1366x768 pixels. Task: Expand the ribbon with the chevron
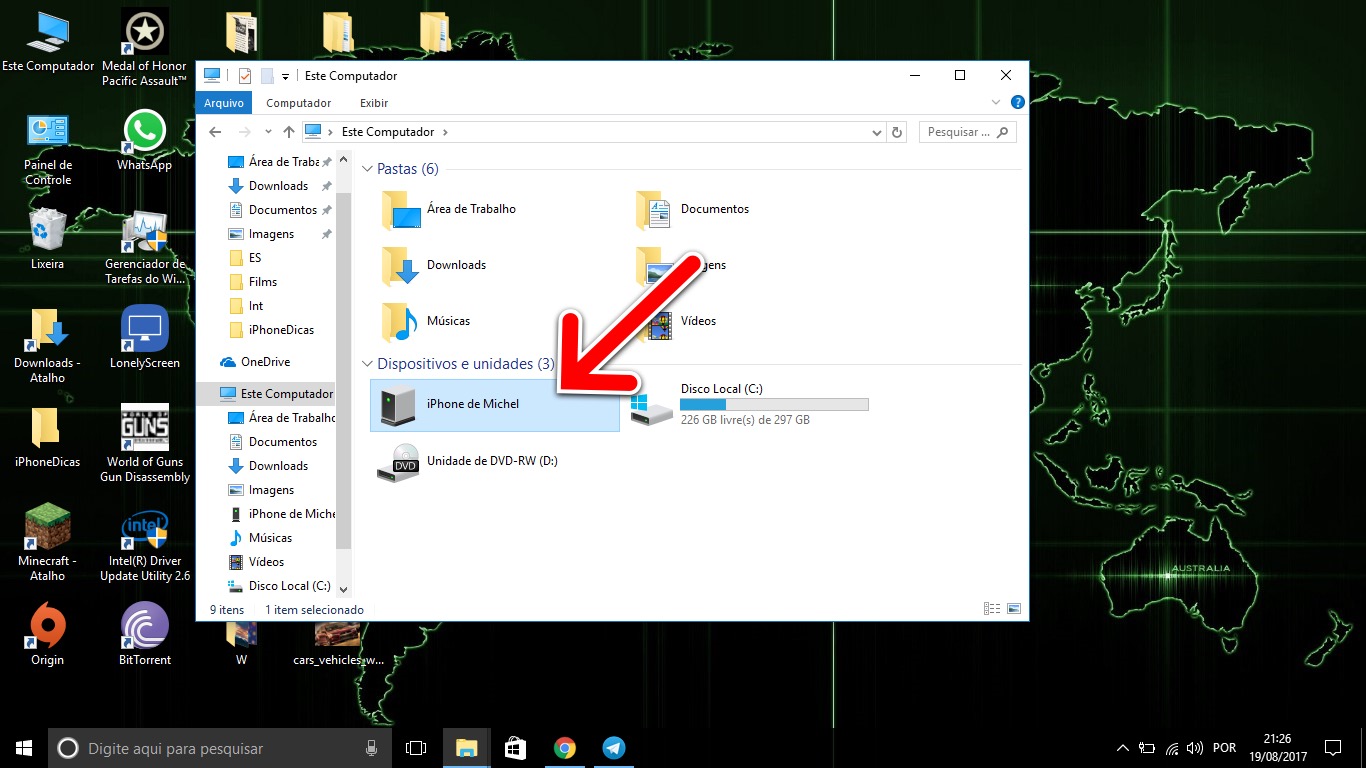coord(995,102)
